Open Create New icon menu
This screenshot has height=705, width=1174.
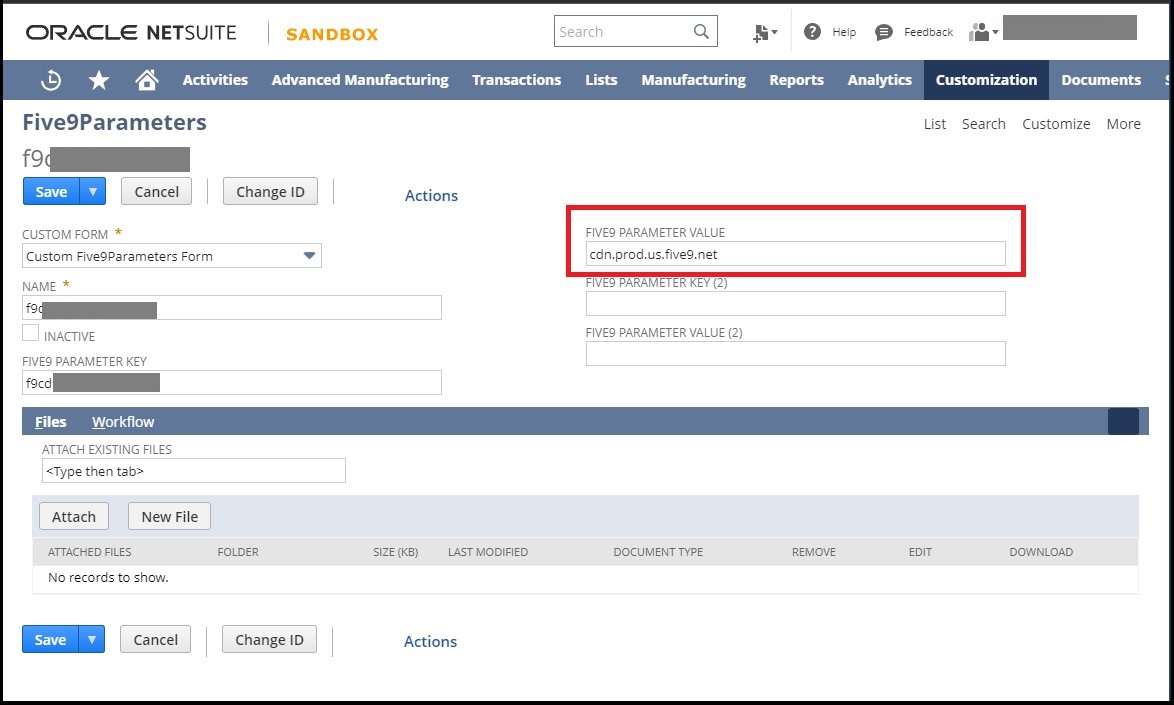pyautogui.click(x=764, y=32)
